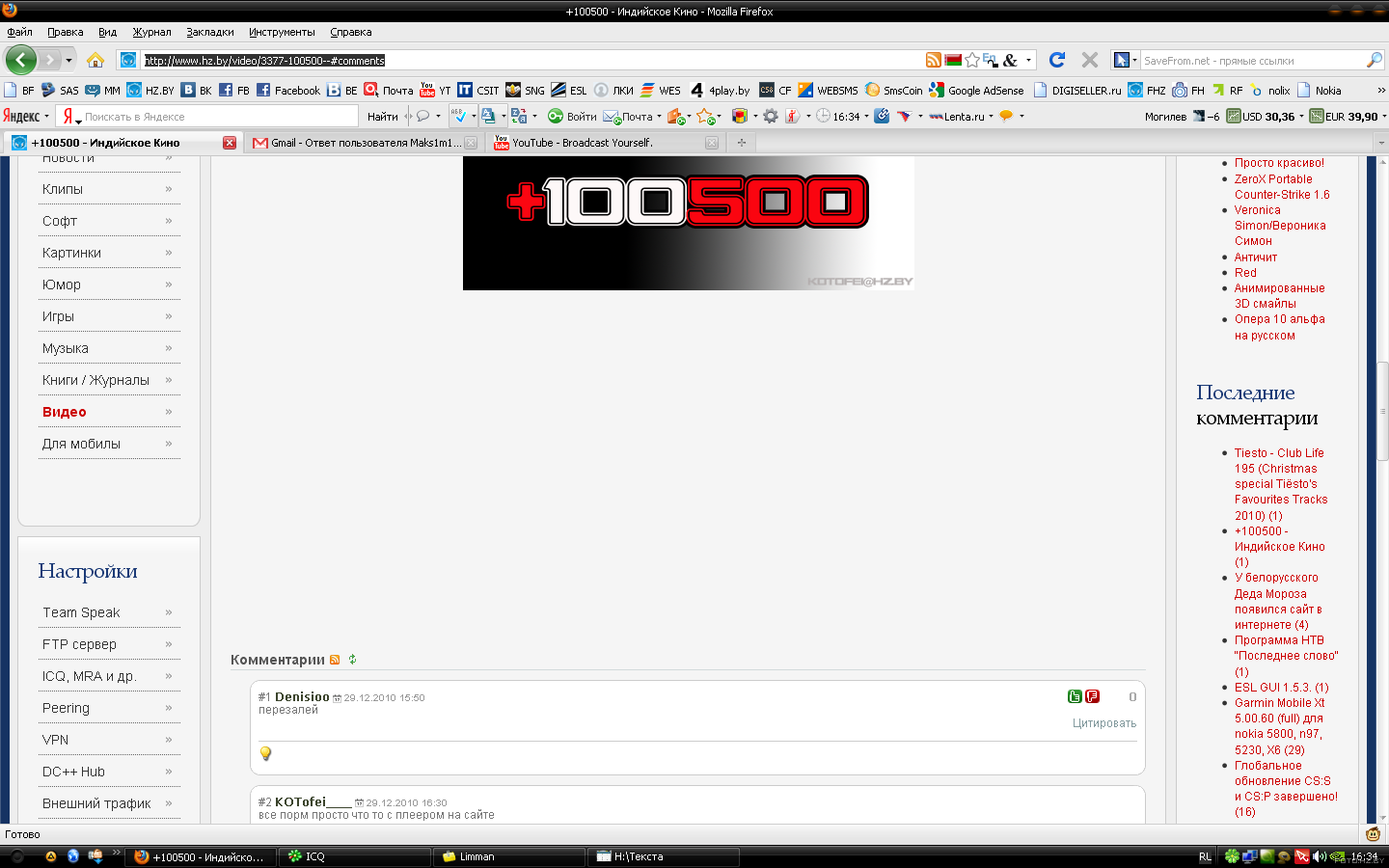The image size is (1389, 868).
Task: Open the 4play.by bookmark
Action: coord(720,90)
